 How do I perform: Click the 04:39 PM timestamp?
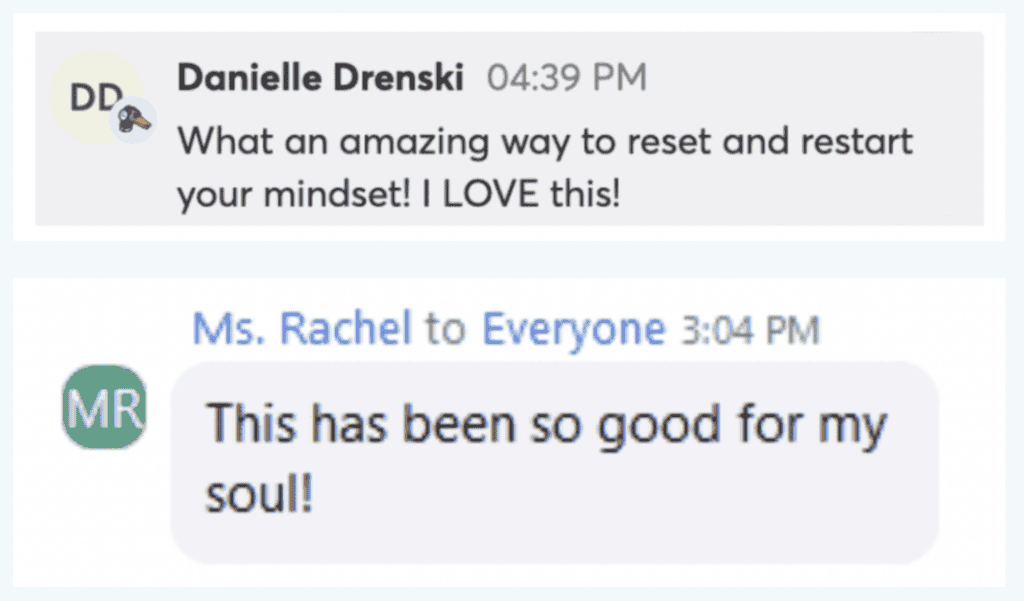point(566,78)
